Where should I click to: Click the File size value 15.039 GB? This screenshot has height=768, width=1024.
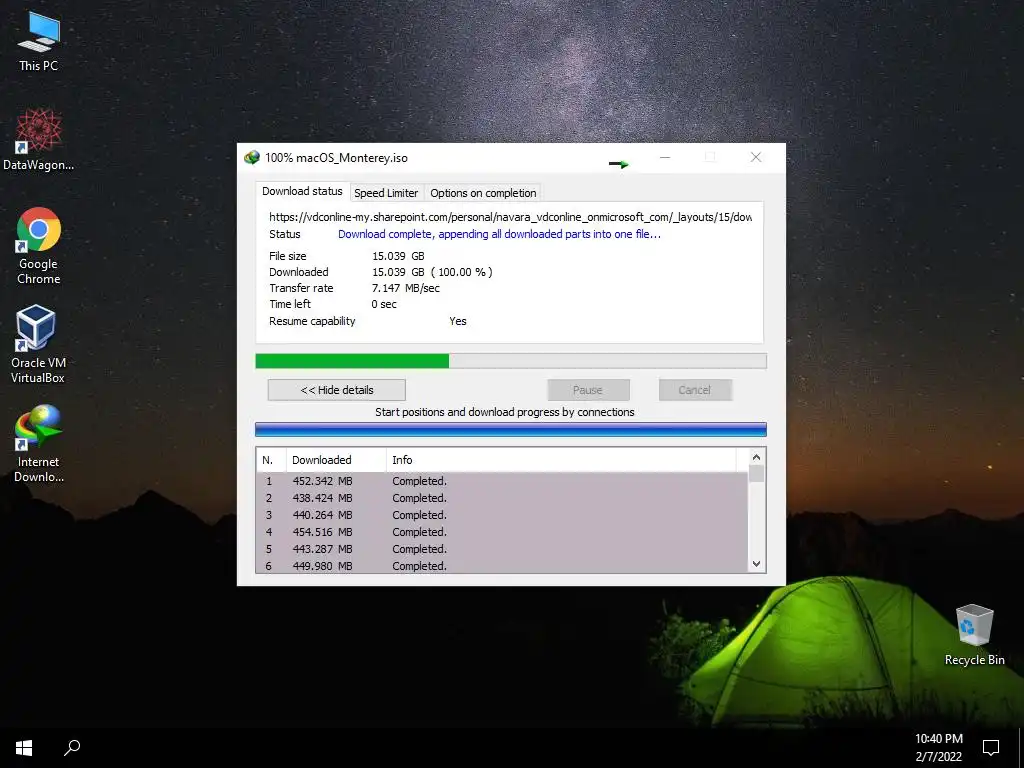(x=398, y=256)
